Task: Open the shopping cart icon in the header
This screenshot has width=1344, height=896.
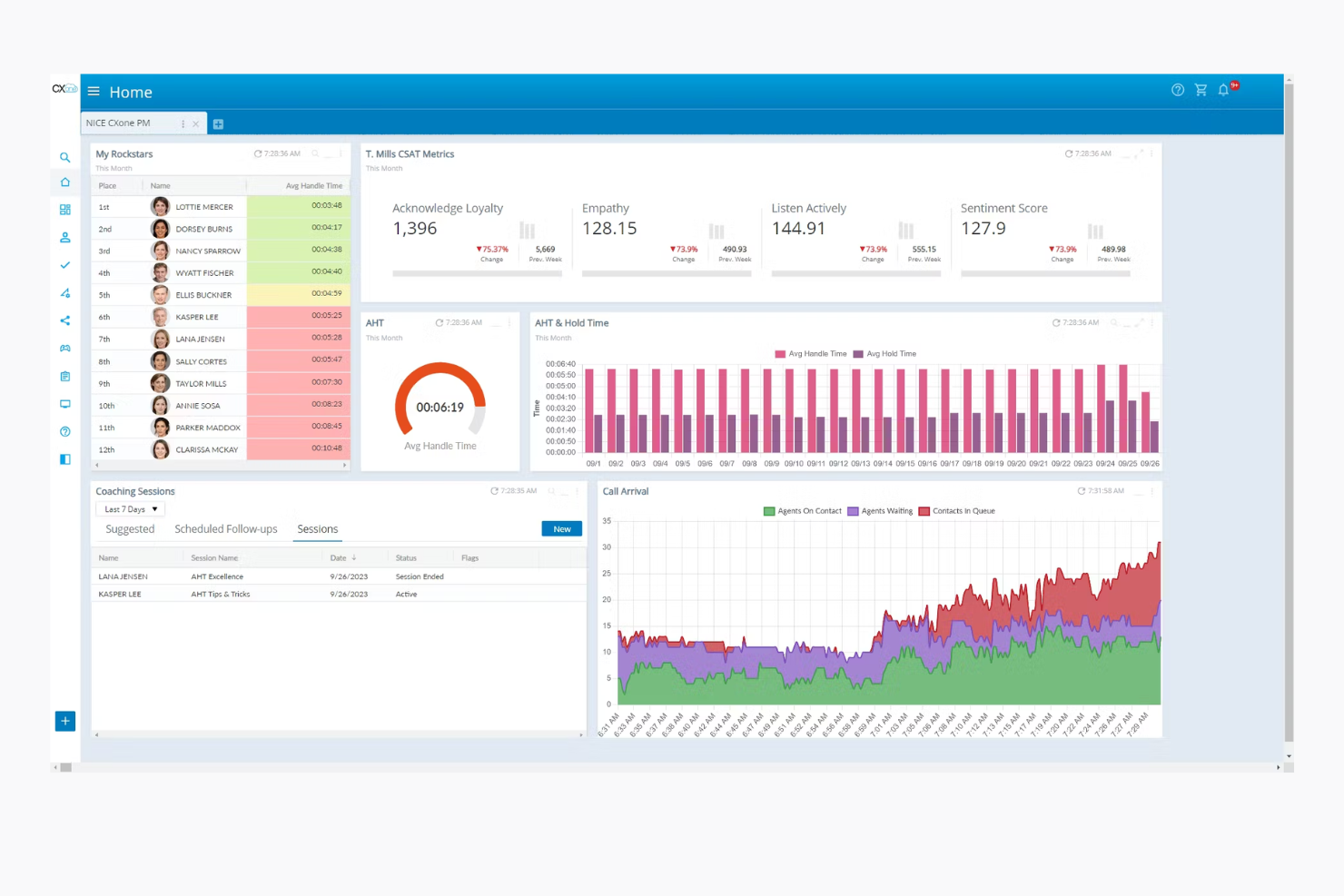Action: [x=1201, y=90]
